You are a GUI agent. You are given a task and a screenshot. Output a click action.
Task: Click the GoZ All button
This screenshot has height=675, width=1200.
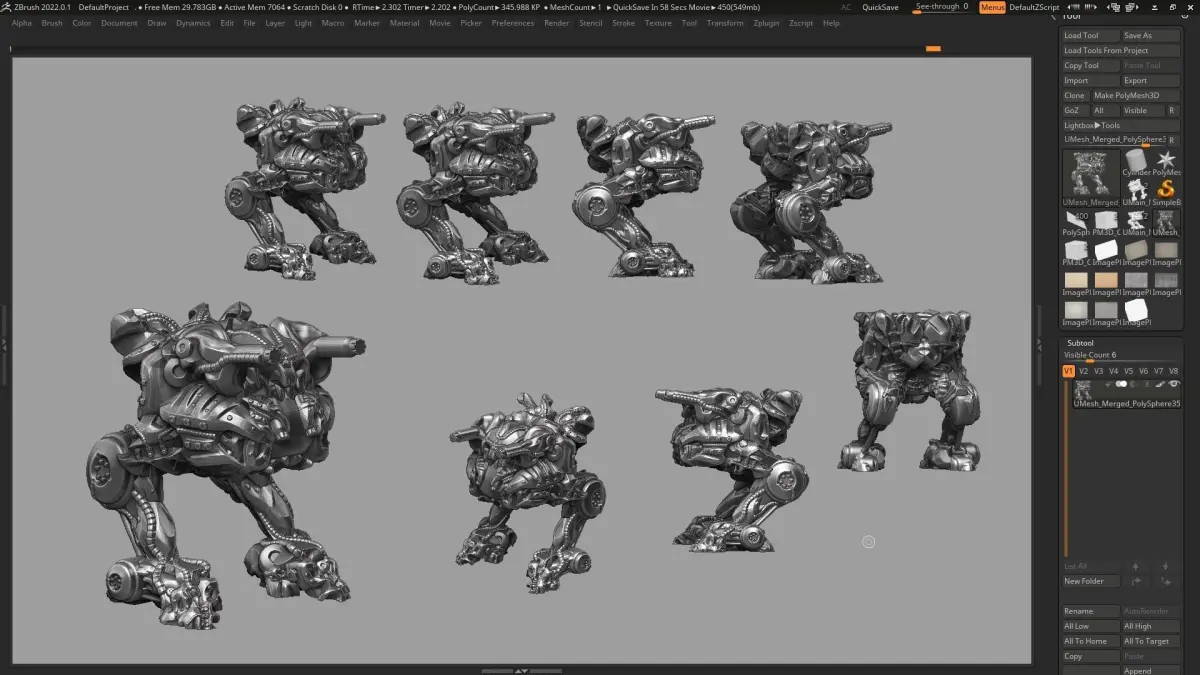point(1105,110)
